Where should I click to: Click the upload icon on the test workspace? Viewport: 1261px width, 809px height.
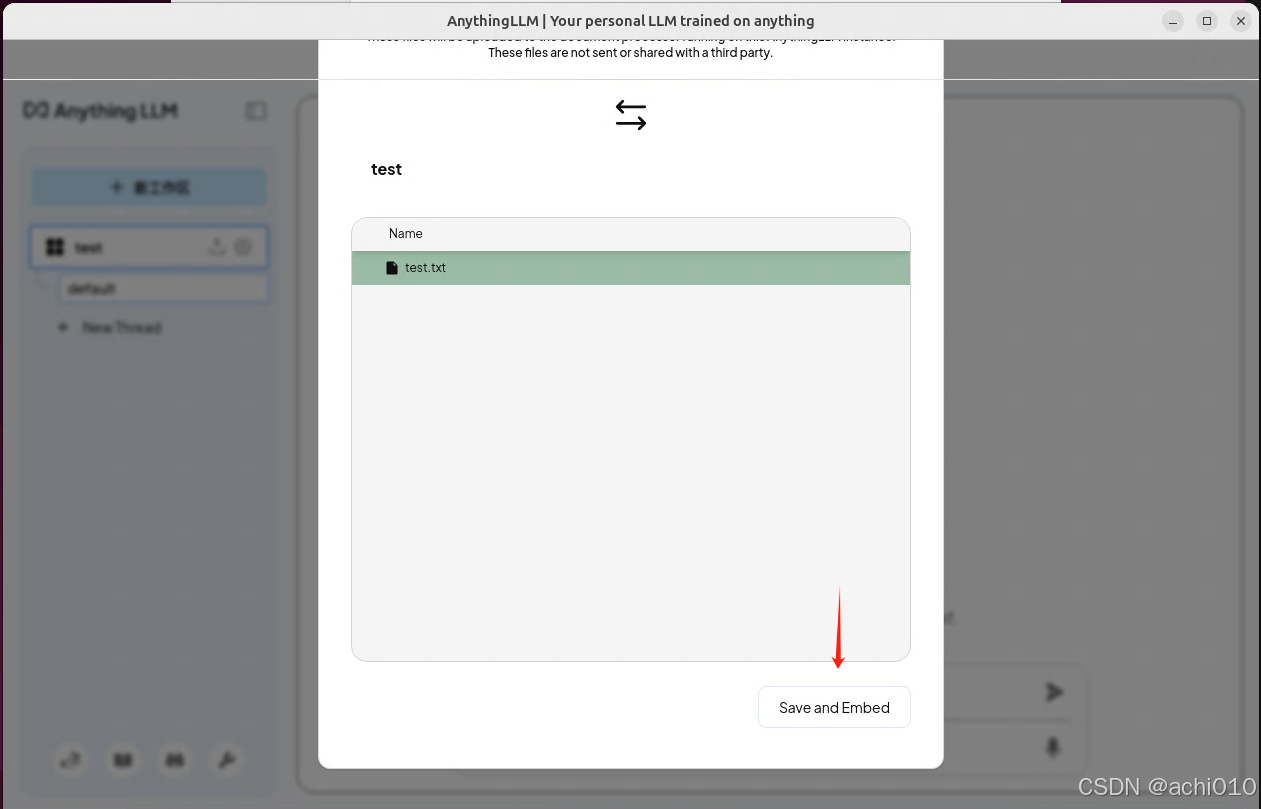pyautogui.click(x=217, y=247)
